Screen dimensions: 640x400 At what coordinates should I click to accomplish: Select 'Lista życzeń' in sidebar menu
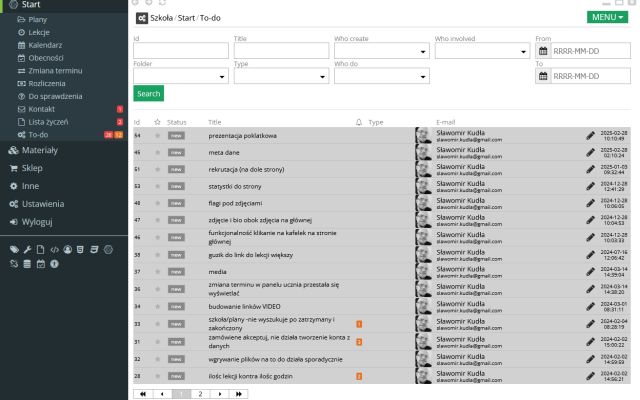click(x=49, y=121)
